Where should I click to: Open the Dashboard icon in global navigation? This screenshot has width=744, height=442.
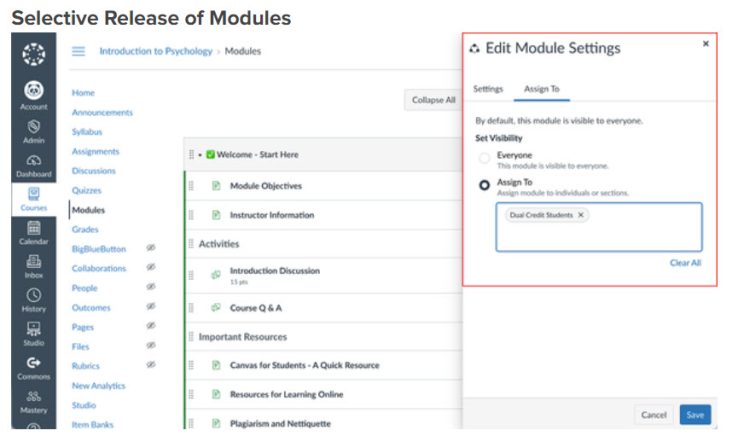33,160
